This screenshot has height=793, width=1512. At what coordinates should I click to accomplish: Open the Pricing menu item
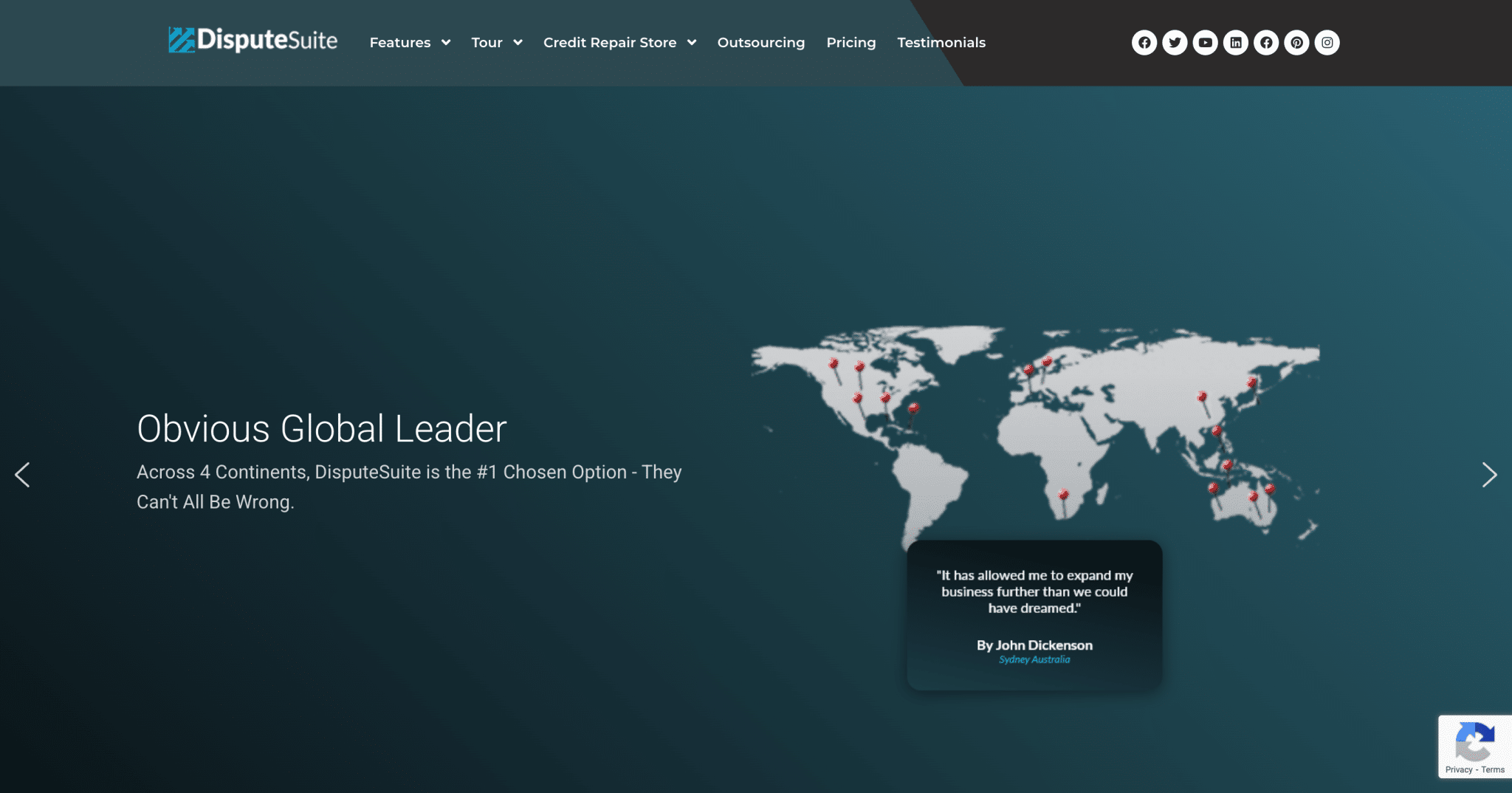coord(850,43)
